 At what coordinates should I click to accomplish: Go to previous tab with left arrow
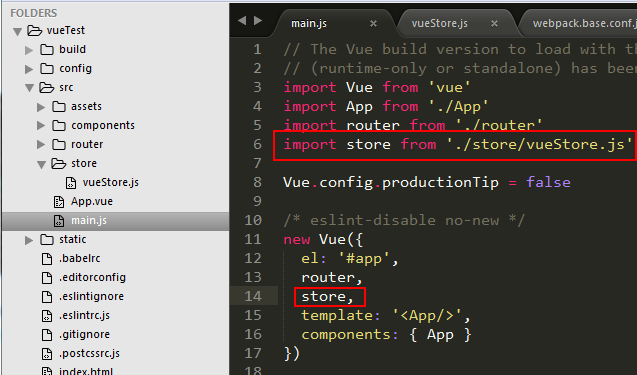242,21
